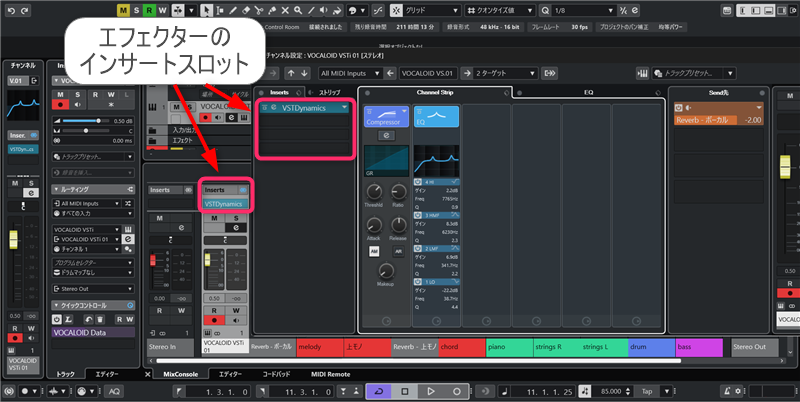Image resolution: width=800 pixels, height=402 pixels.
Task: Click the compressor Threshold knob
Action: point(374,192)
